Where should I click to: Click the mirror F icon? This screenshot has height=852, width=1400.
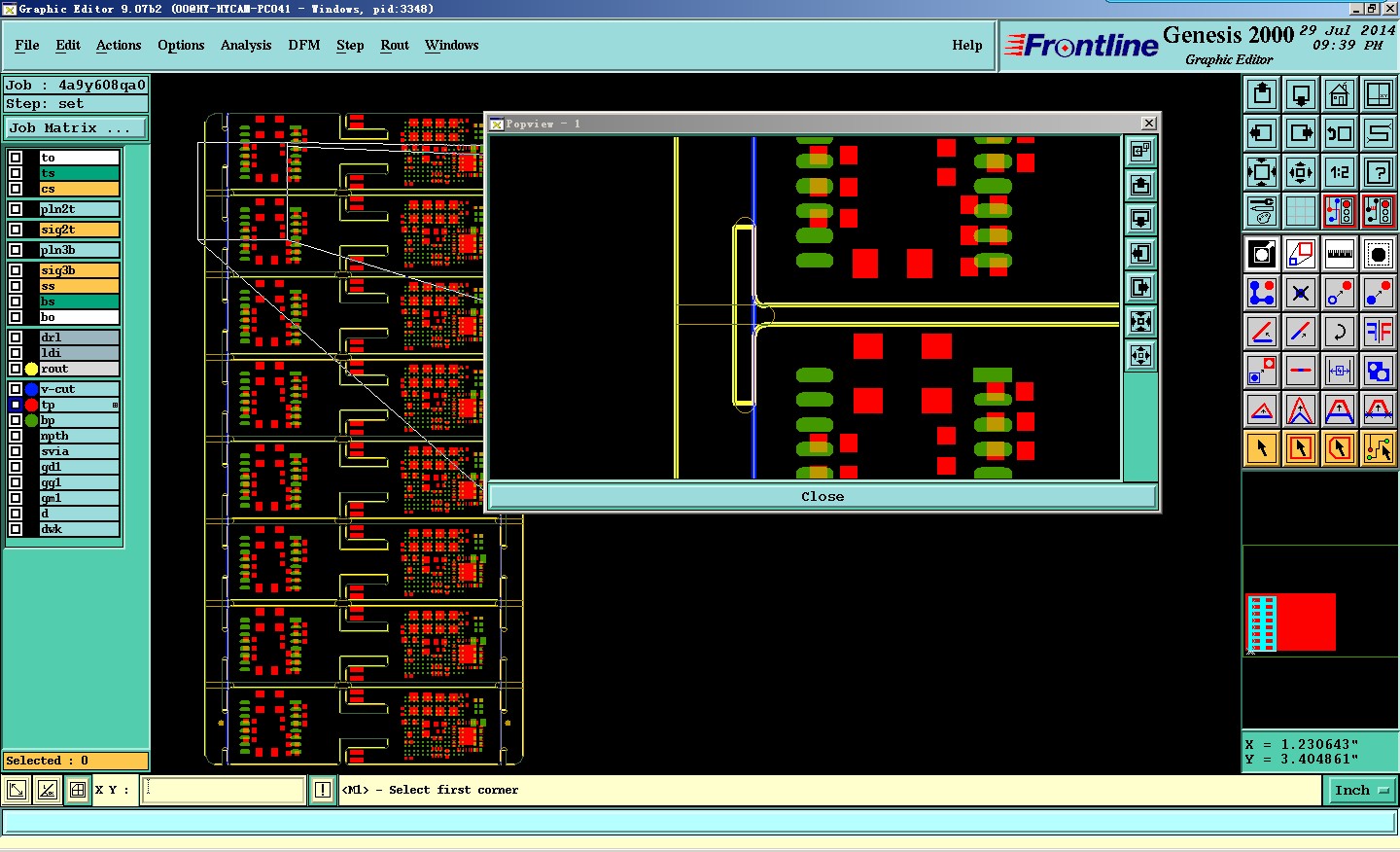1379,332
